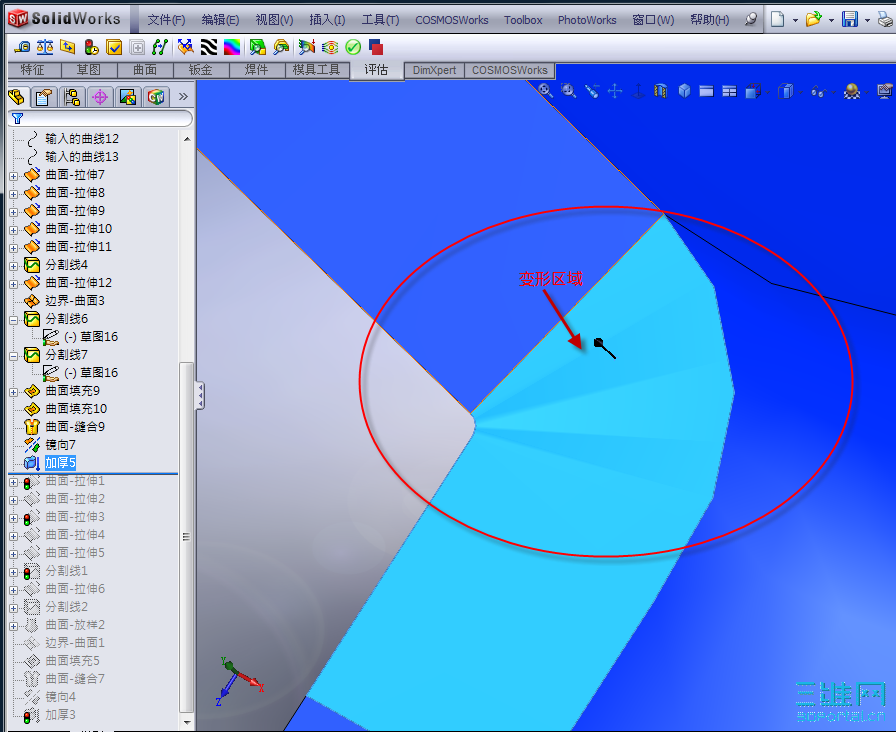Open Draft Analysis icon
This screenshot has height=732, width=896.
258,47
